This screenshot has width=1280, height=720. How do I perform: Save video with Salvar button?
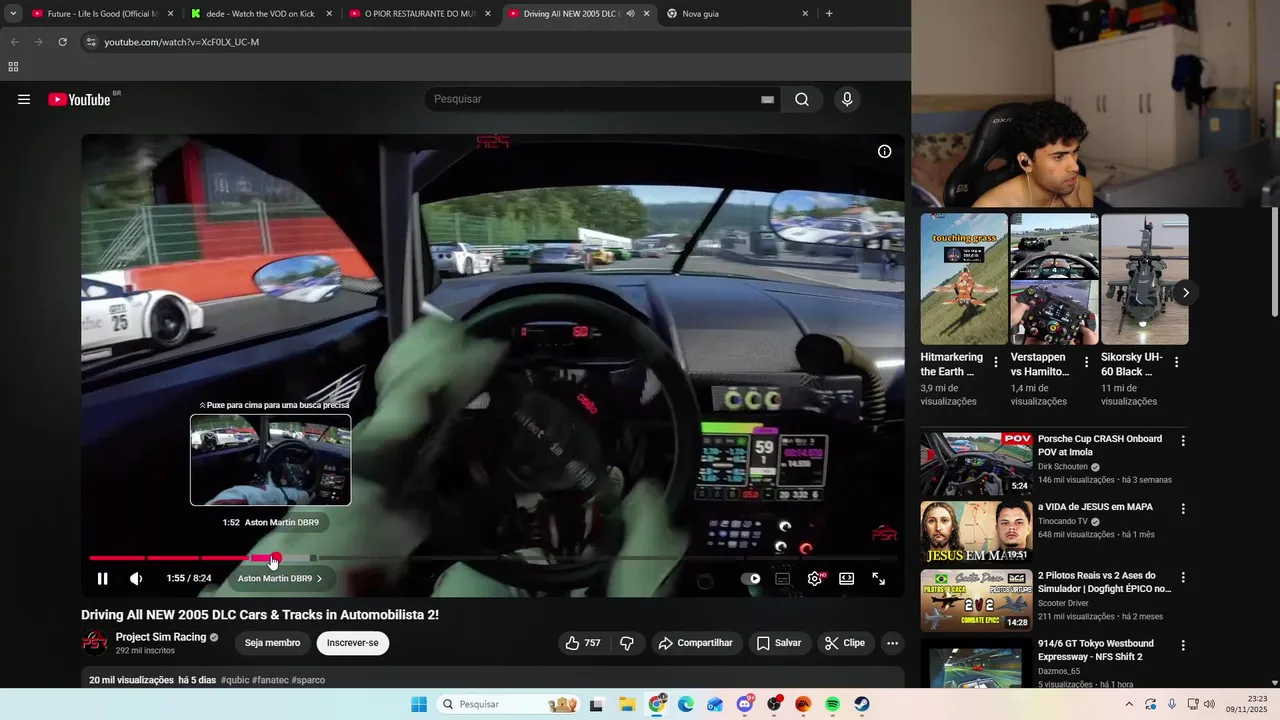tap(779, 643)
